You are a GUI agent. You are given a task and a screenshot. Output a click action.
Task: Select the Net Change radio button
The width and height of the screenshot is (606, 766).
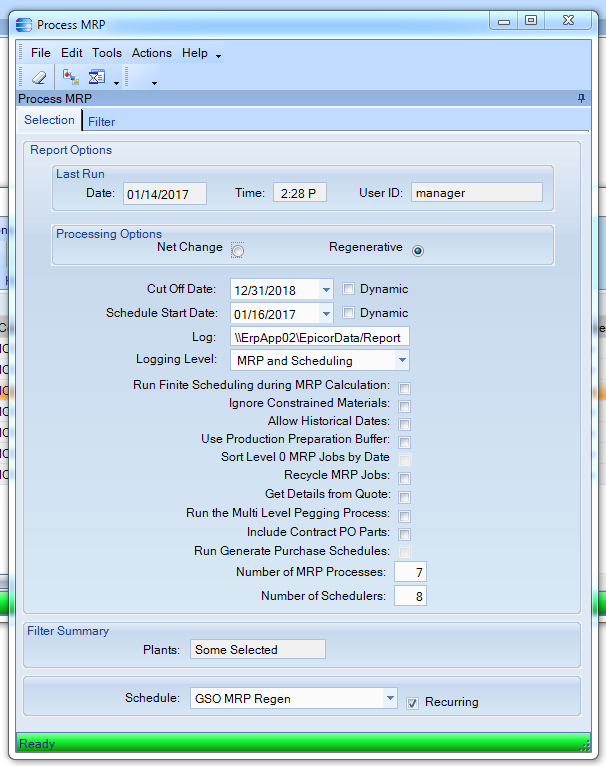click(x=238, y=251)
